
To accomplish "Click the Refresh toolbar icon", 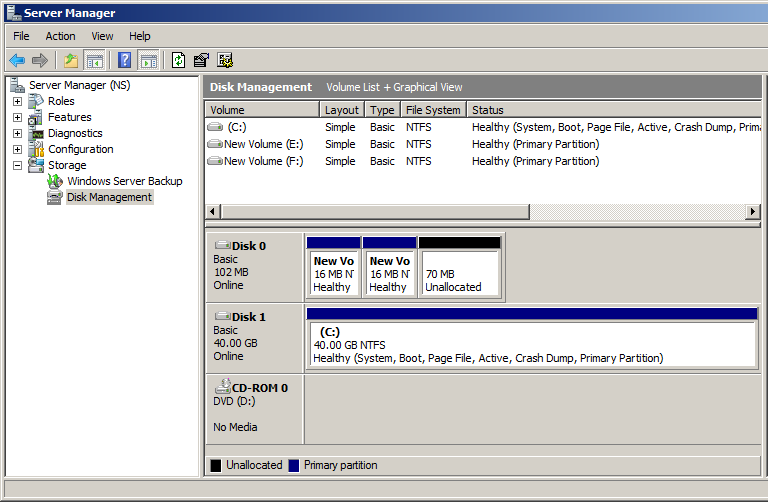I will (x=178, y=60).
